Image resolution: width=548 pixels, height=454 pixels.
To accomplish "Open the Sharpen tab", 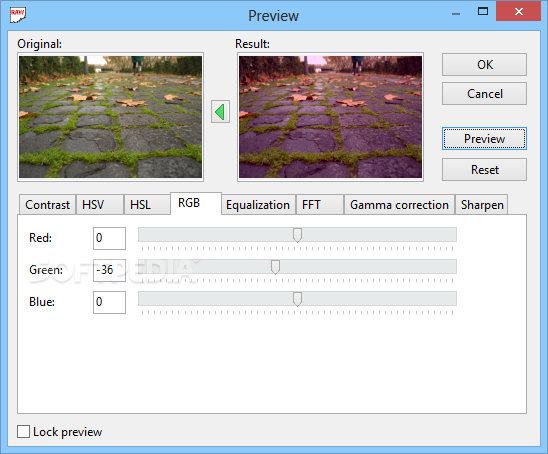I will click(482, 205).
